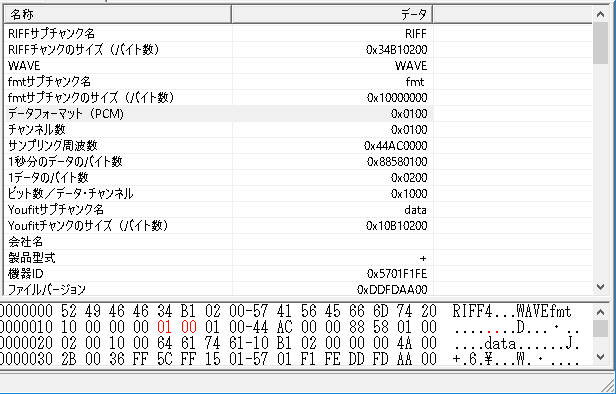The height and width of the screenshot is (394, 616).
Task: Select the RIFFサブチャンク名 row
Action: click(298, 34)
